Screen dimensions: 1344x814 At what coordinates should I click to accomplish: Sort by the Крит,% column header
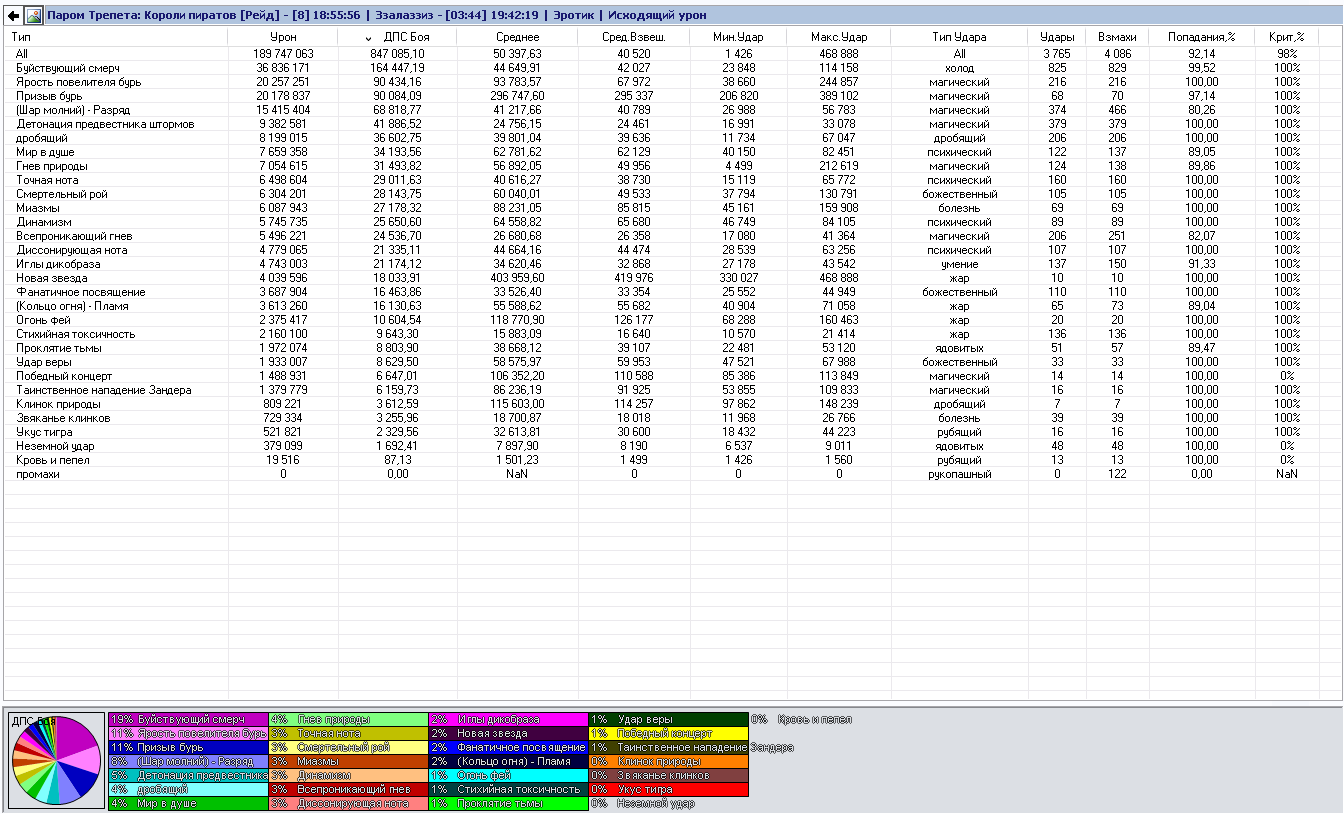pos(1287,37)
